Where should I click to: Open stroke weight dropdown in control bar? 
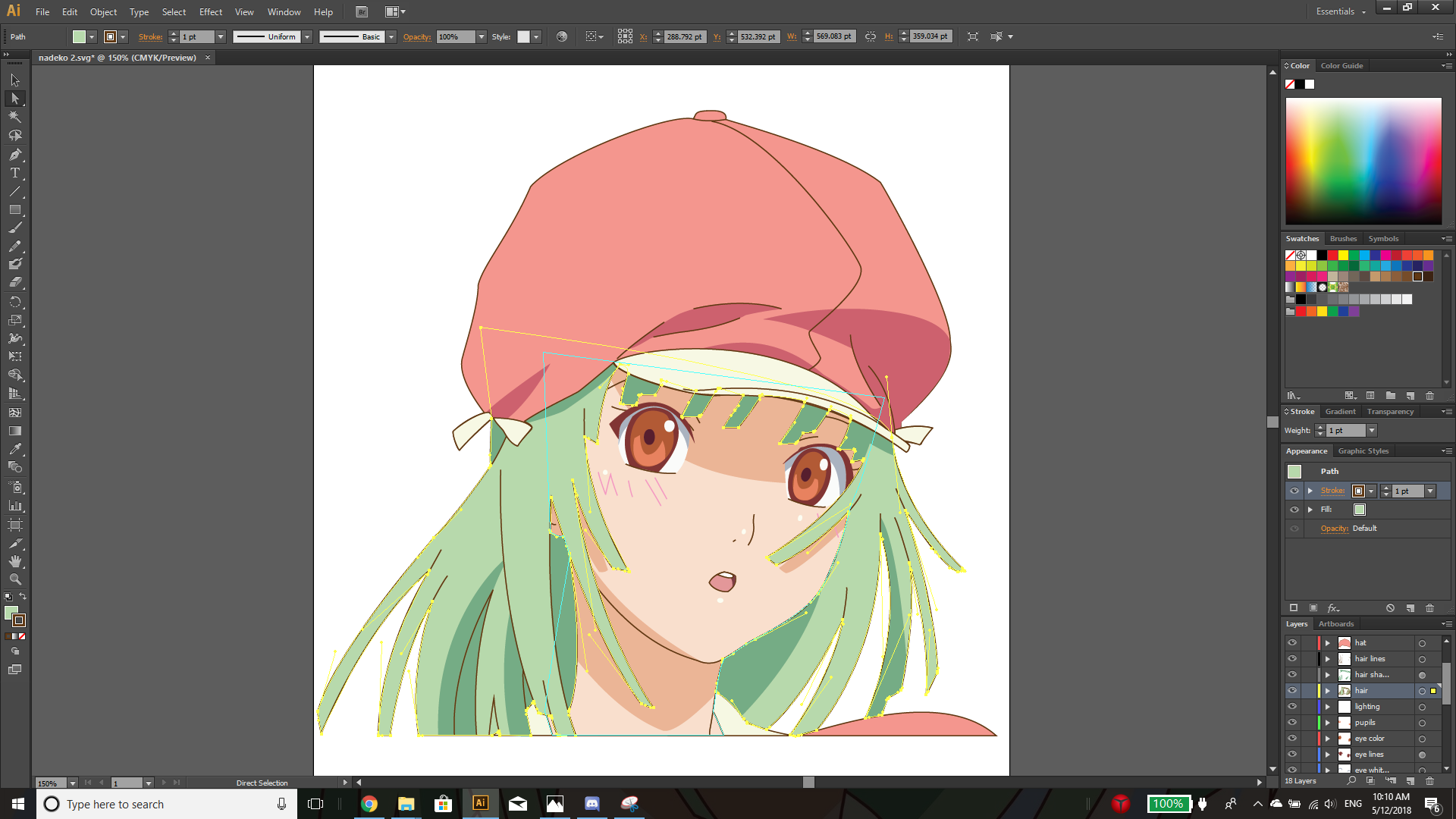(221, 36)
